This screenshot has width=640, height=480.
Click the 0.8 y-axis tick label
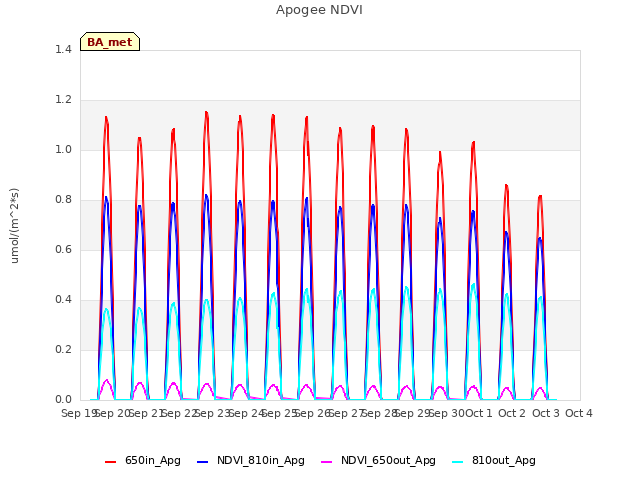click(63, 200)
